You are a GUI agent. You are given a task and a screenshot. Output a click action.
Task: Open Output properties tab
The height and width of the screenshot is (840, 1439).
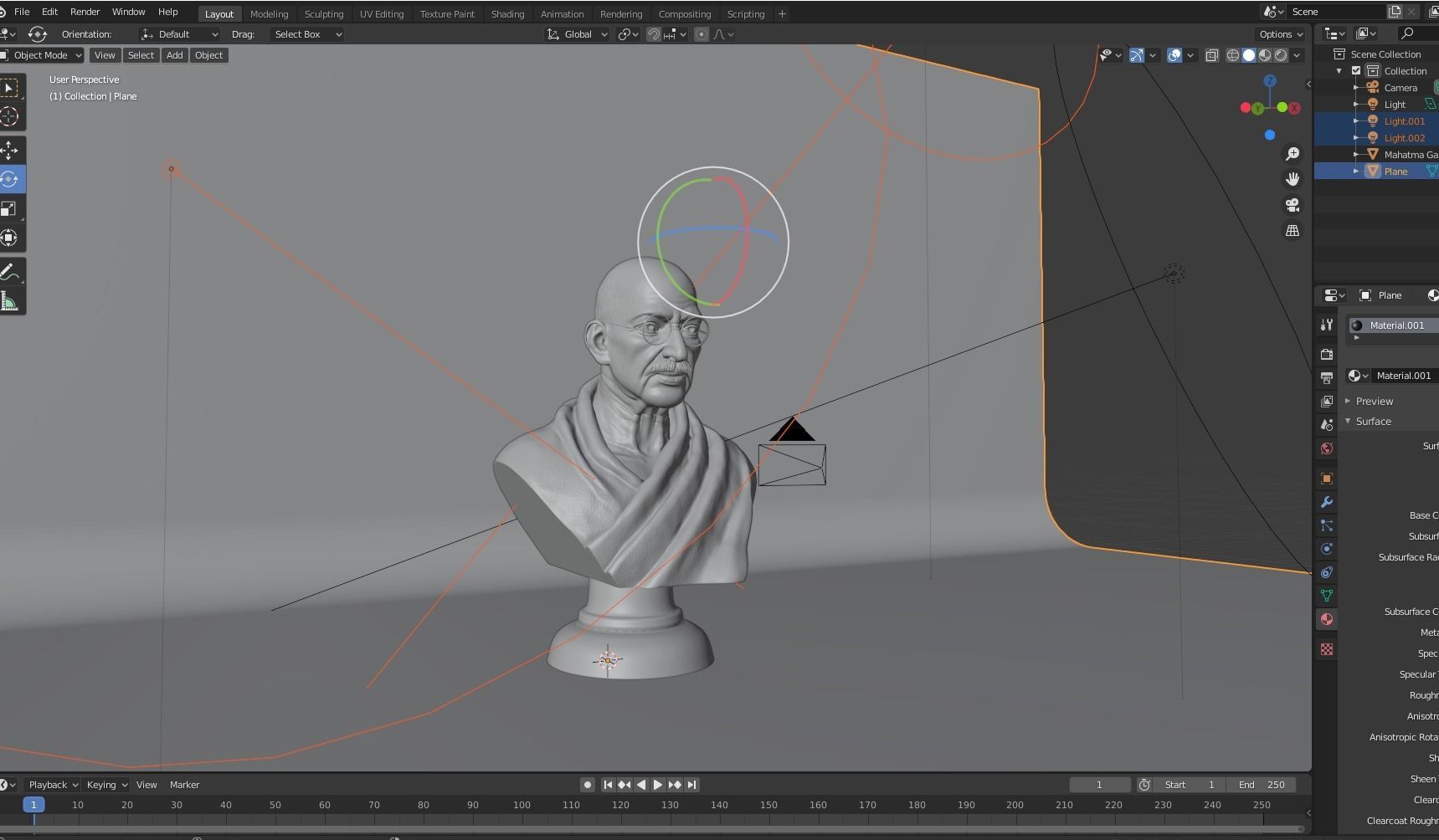[x=1327, y=378]
